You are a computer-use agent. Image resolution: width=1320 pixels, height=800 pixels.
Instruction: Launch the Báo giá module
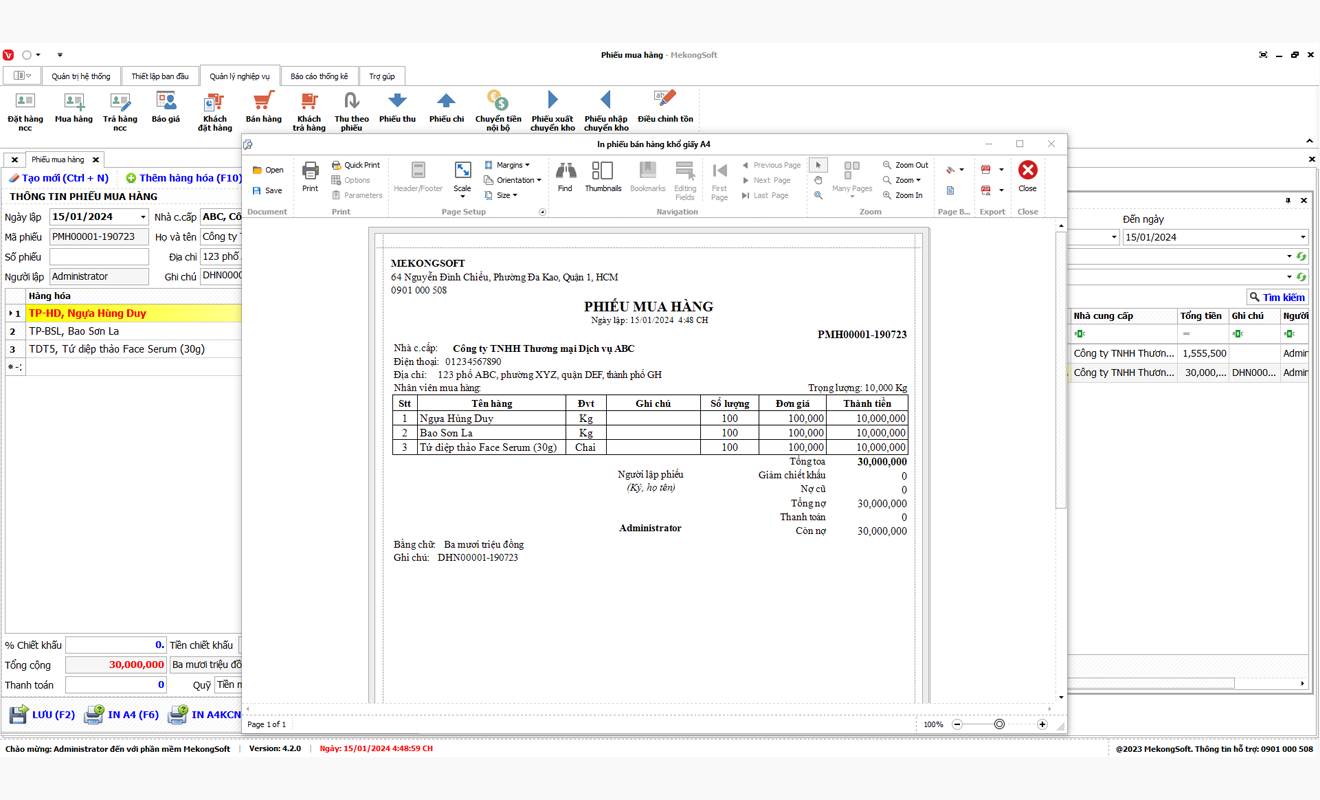(x=166, y=108)
